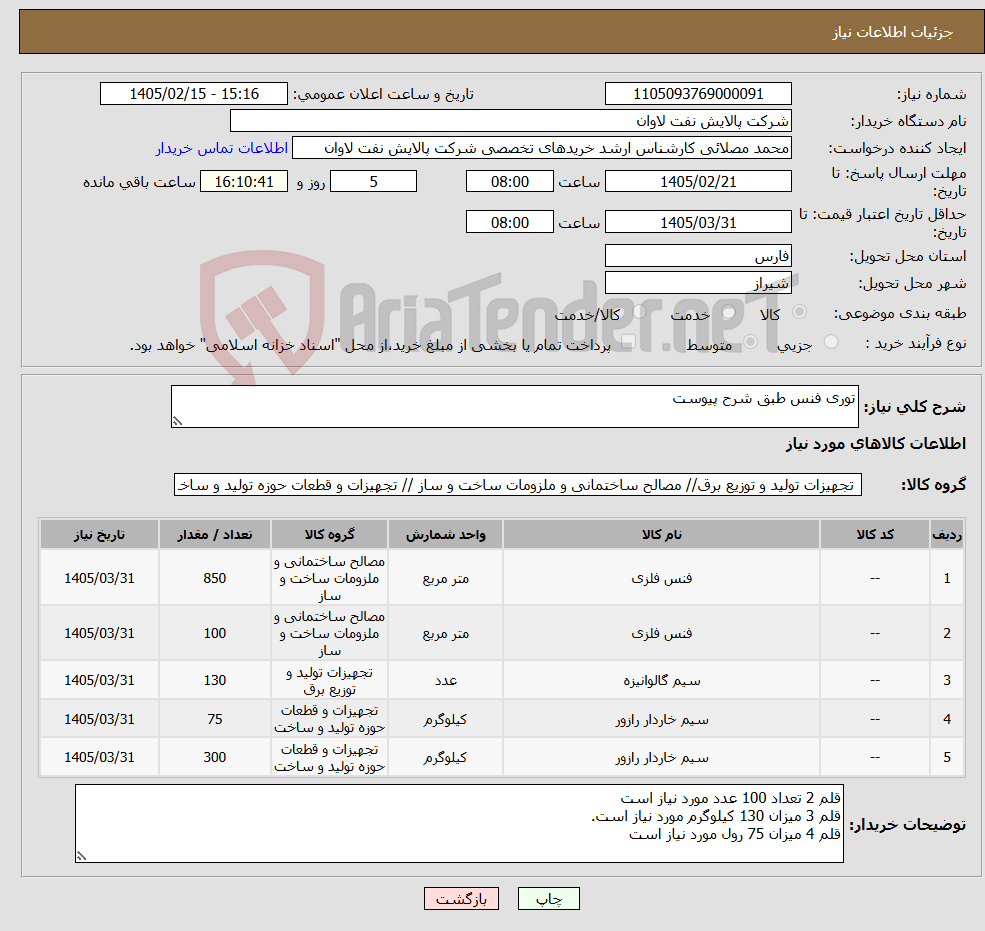Image resolution: width=985 pixels, height=931 pixels.
Task: Click unit کیلوگرم in row 4
Action: (x=445, y=719)
